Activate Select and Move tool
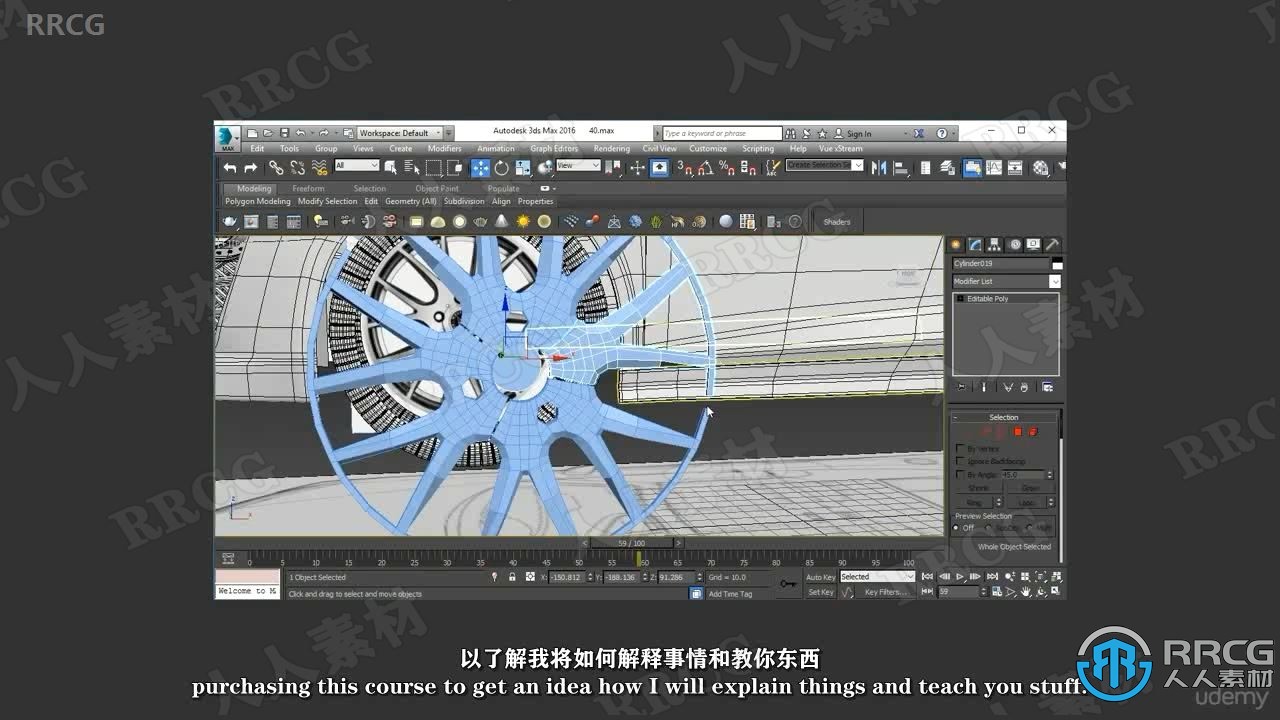Viewport: 1280px width, 720px height. (x=481, y=168)
